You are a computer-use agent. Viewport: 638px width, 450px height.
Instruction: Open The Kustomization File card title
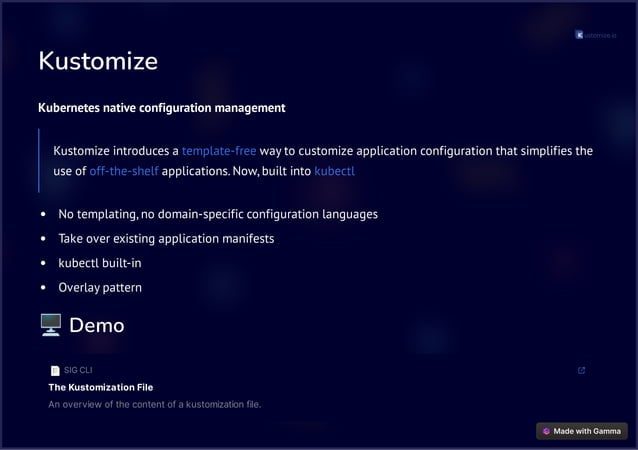pos(101,387)
